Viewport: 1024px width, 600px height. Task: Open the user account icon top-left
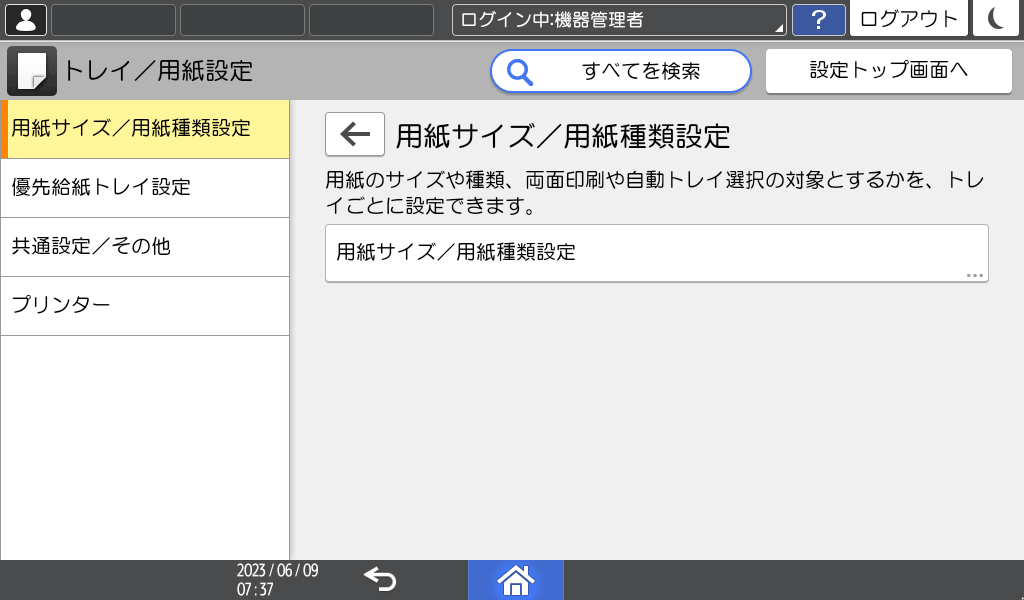[x=25, y=18]
